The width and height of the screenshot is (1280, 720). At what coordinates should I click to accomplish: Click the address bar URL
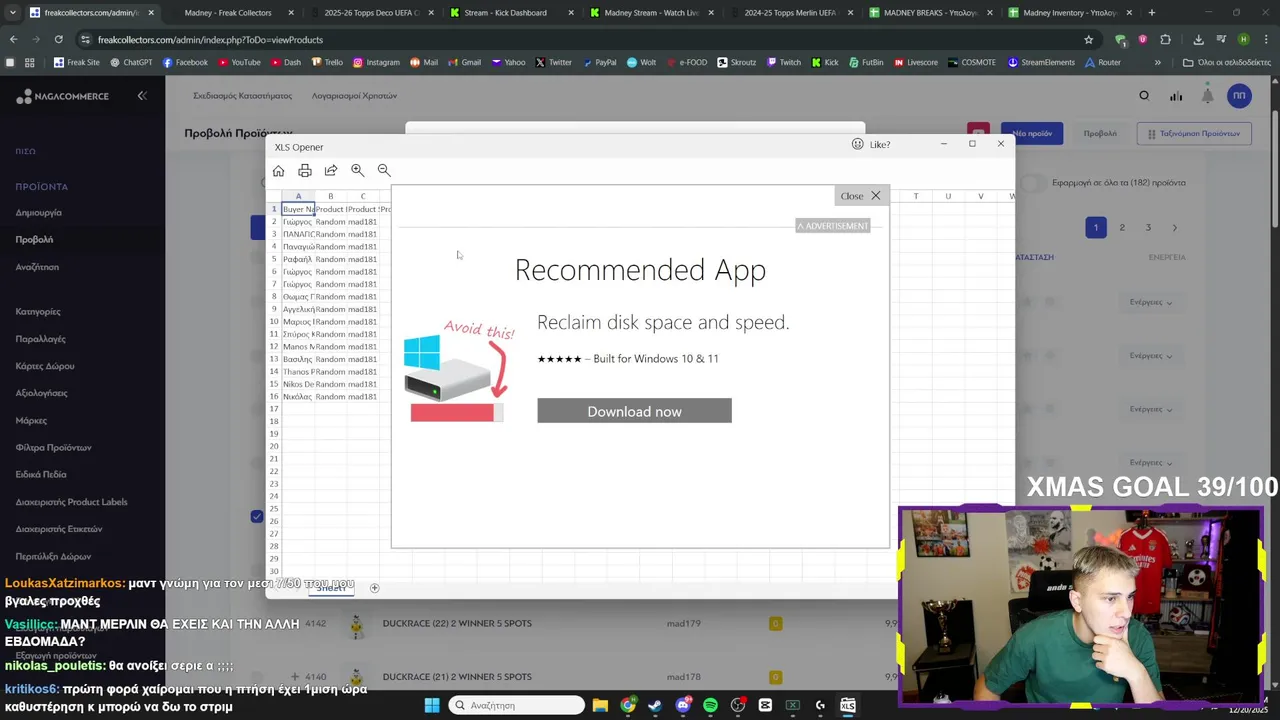210,39
